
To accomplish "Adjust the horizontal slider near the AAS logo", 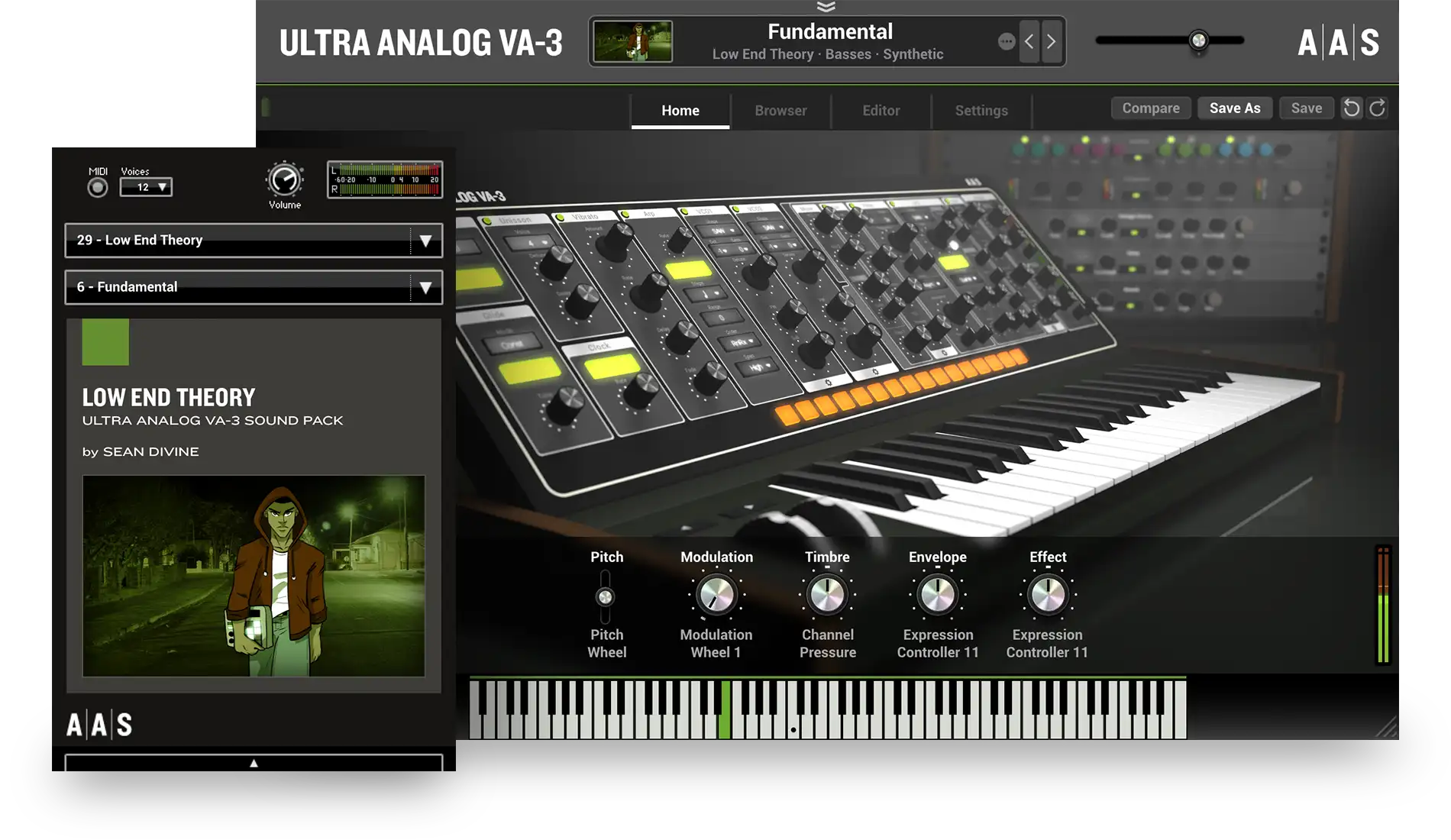I will pos(1198,40).
